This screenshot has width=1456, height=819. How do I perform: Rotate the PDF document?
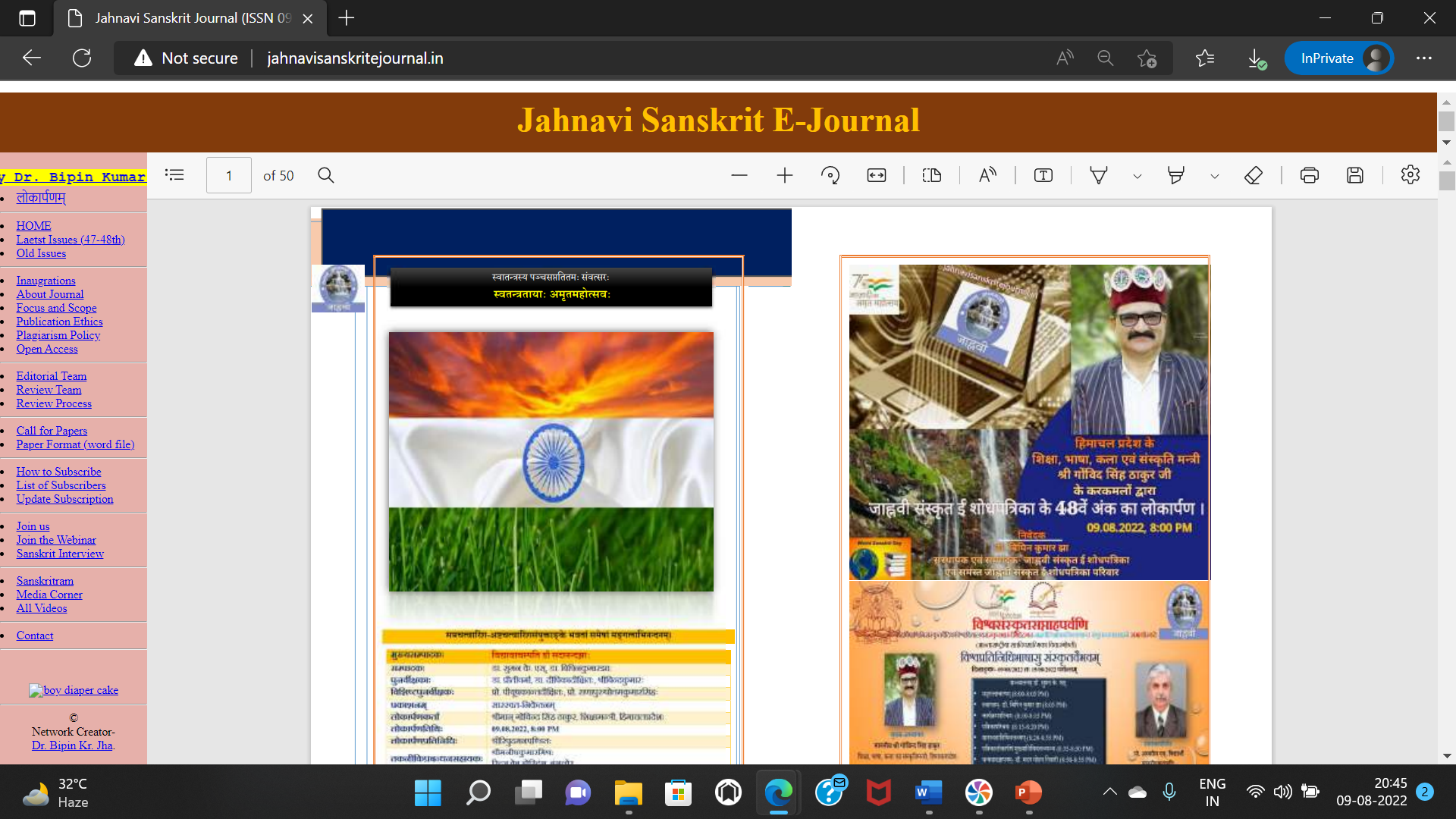tap(830, 175)
